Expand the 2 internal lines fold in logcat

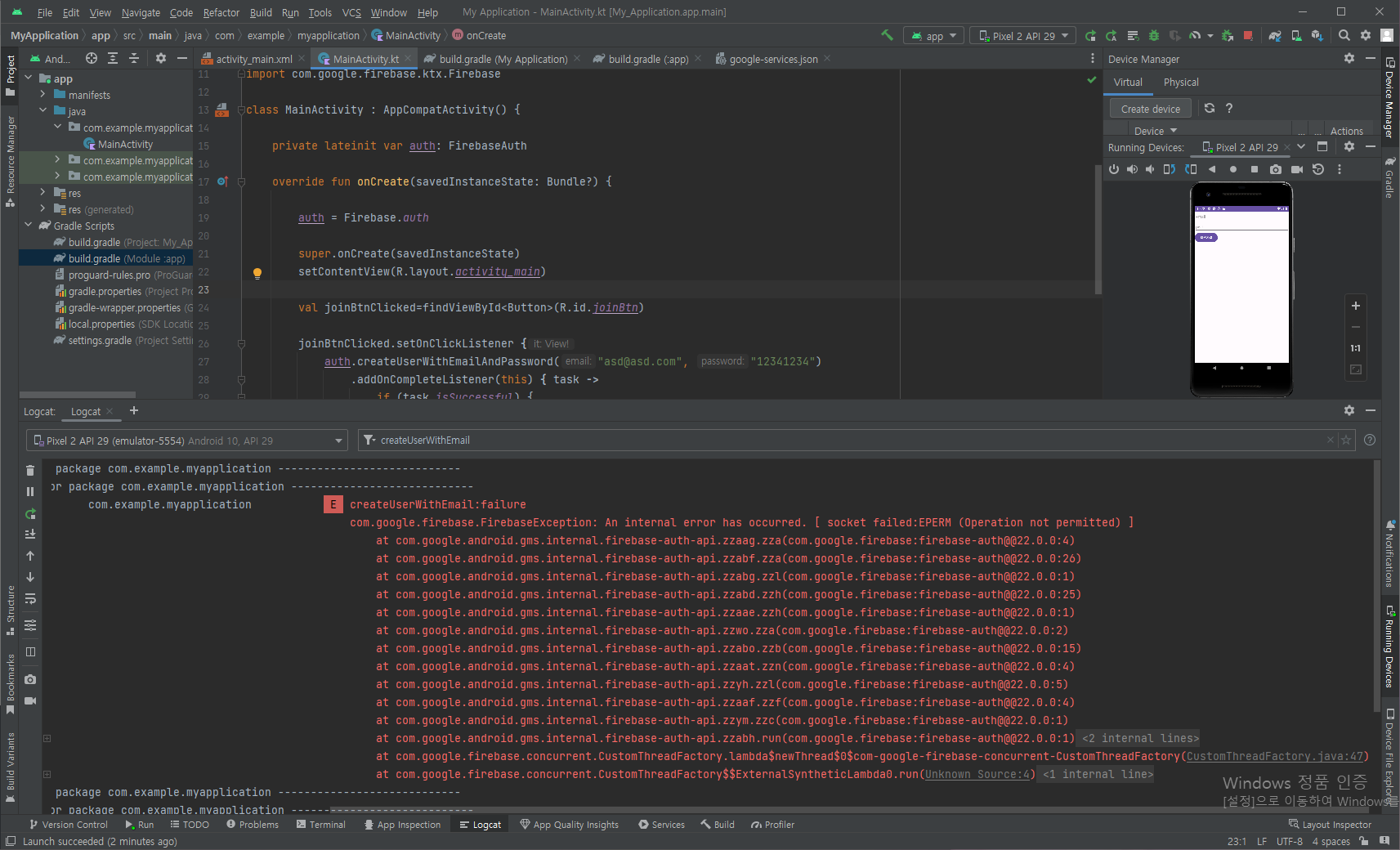1139,739
